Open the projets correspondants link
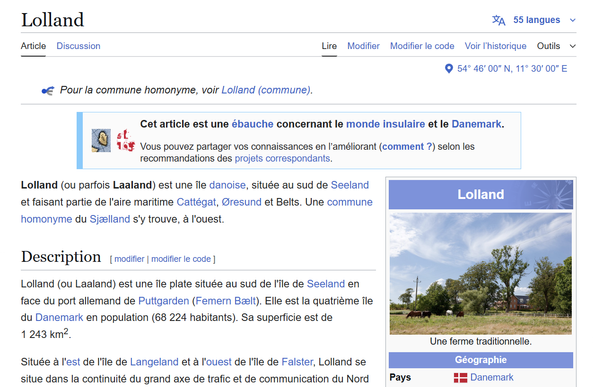The height and width of the screenshot is (387, 594). tap(282, 158)
